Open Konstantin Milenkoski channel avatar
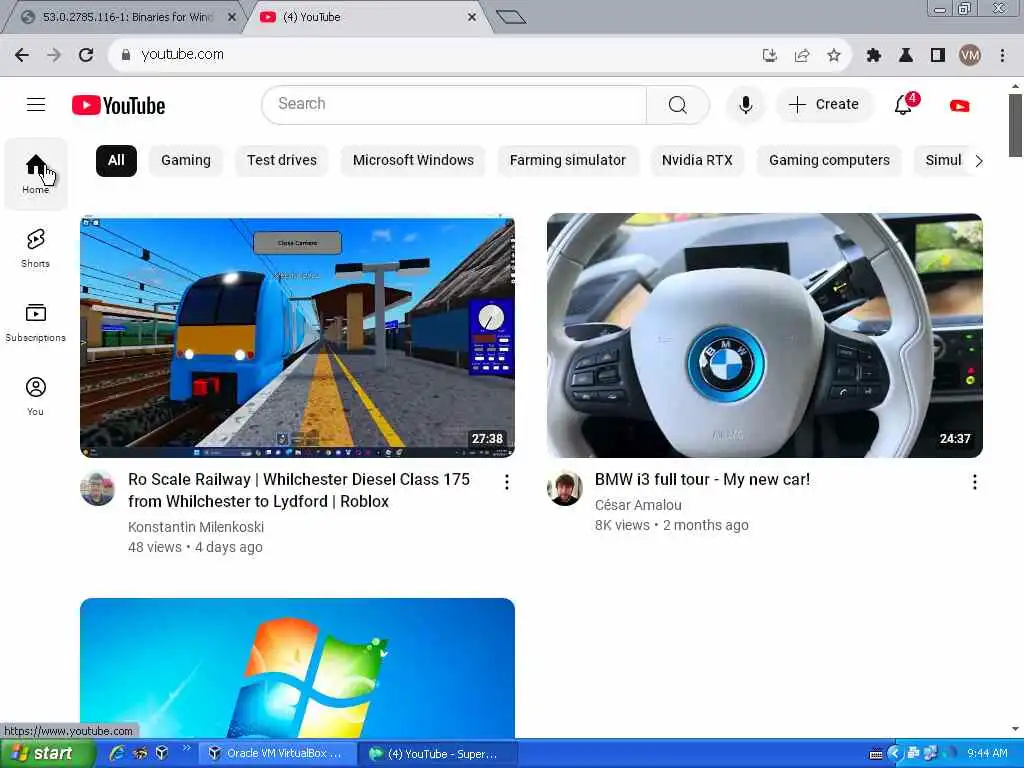Image resolution: width=1024 pixels, height=768 pixels. point(98,488)
